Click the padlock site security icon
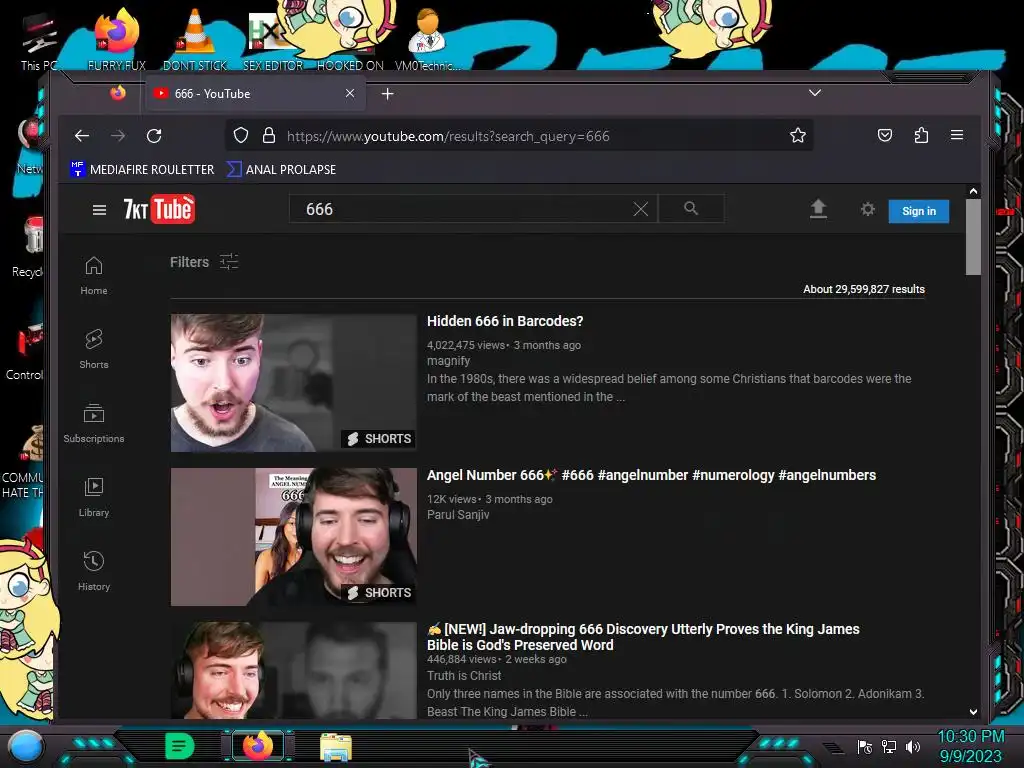 [x=268, y=136]
